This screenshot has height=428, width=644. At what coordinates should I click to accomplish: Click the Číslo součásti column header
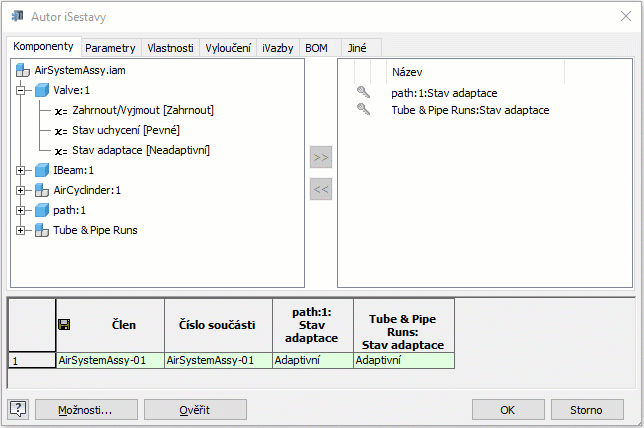coord(218,325)
